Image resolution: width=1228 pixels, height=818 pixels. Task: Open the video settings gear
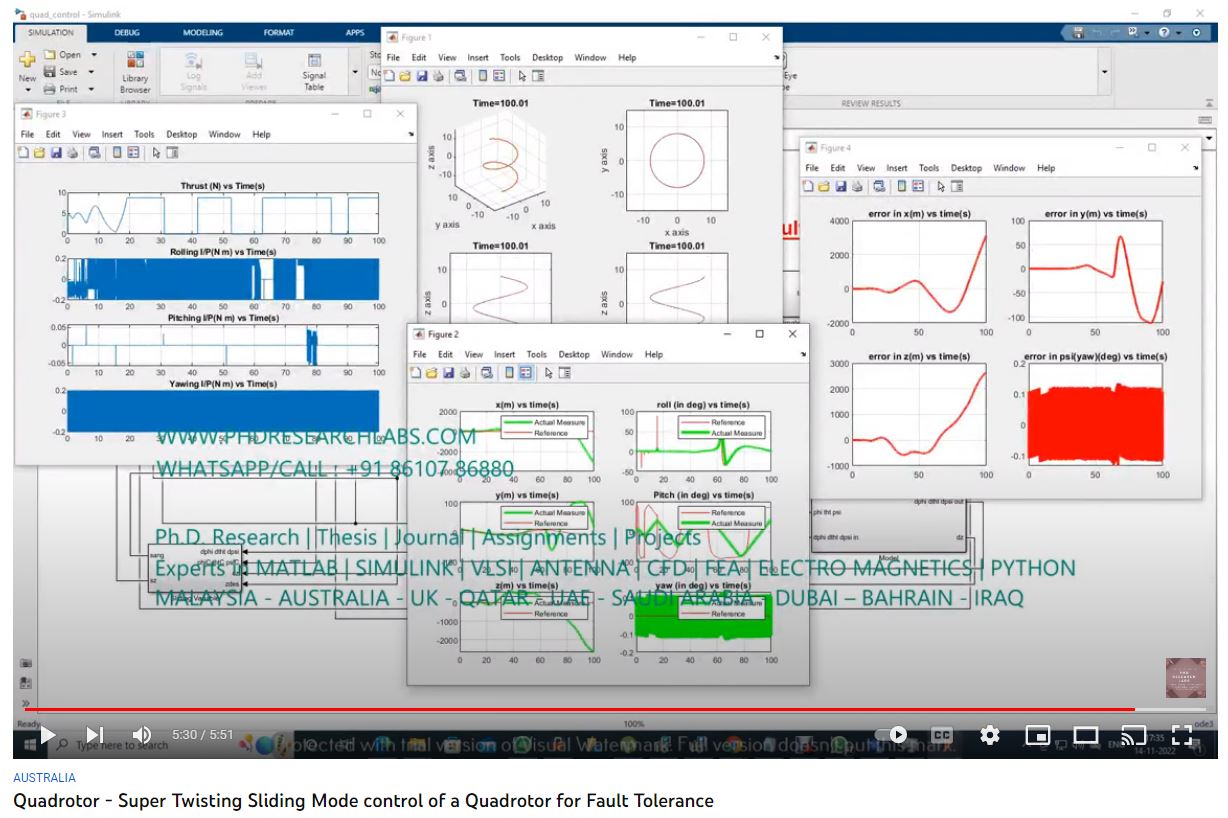coord(990,736)
